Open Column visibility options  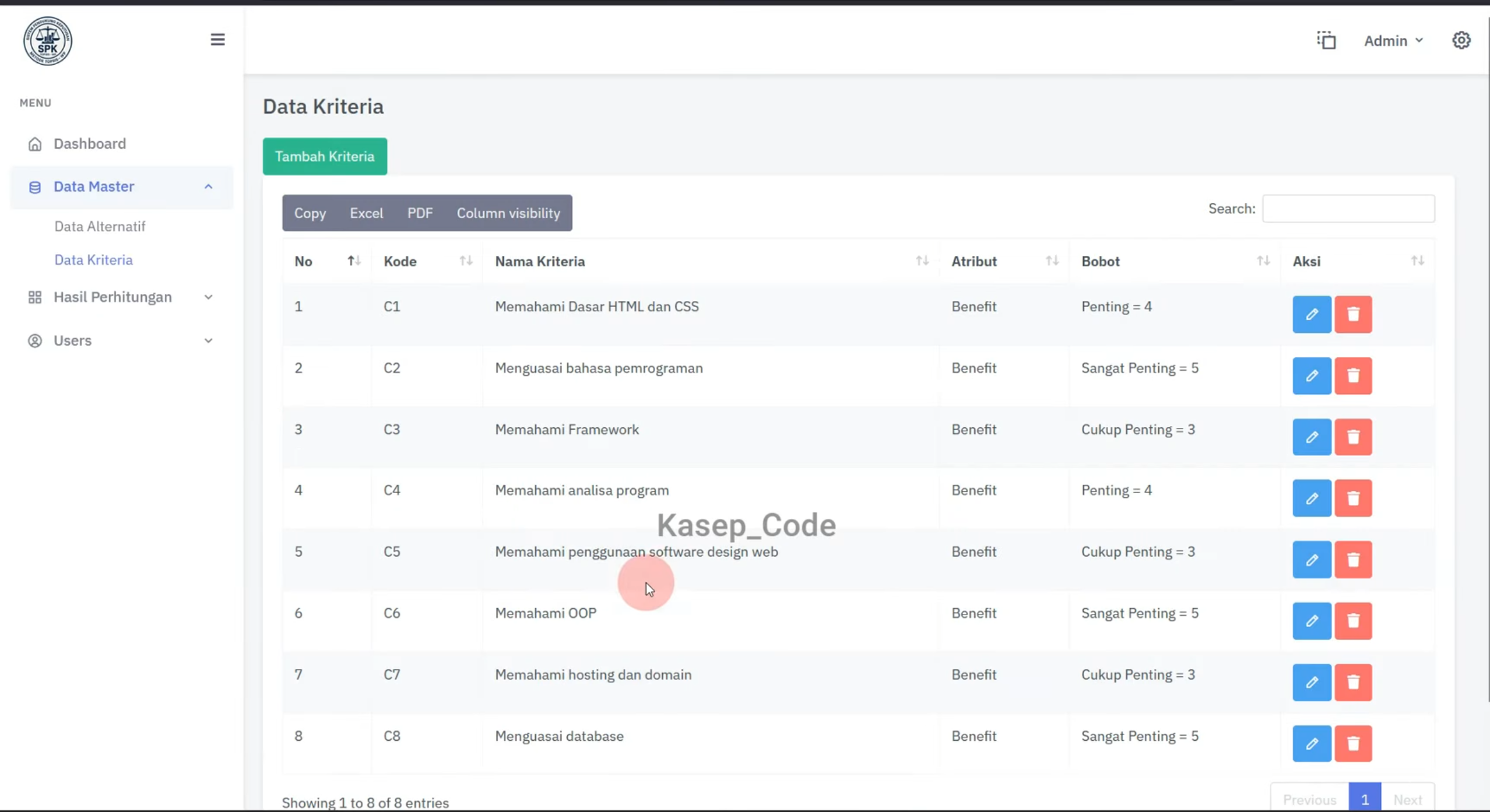508,213
